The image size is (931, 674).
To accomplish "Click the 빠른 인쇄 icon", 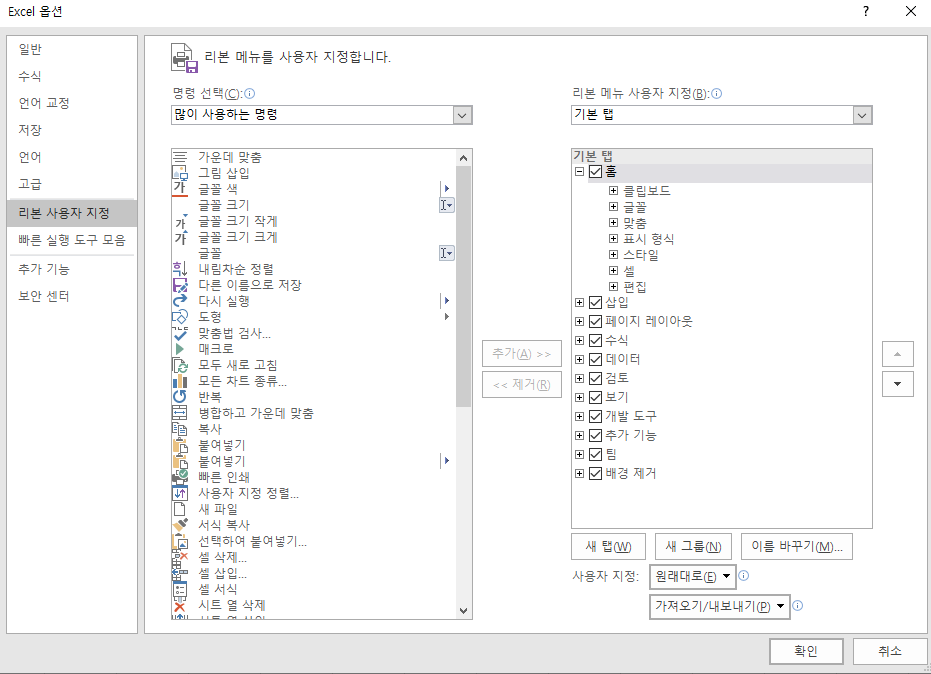I will pos(180,477).
